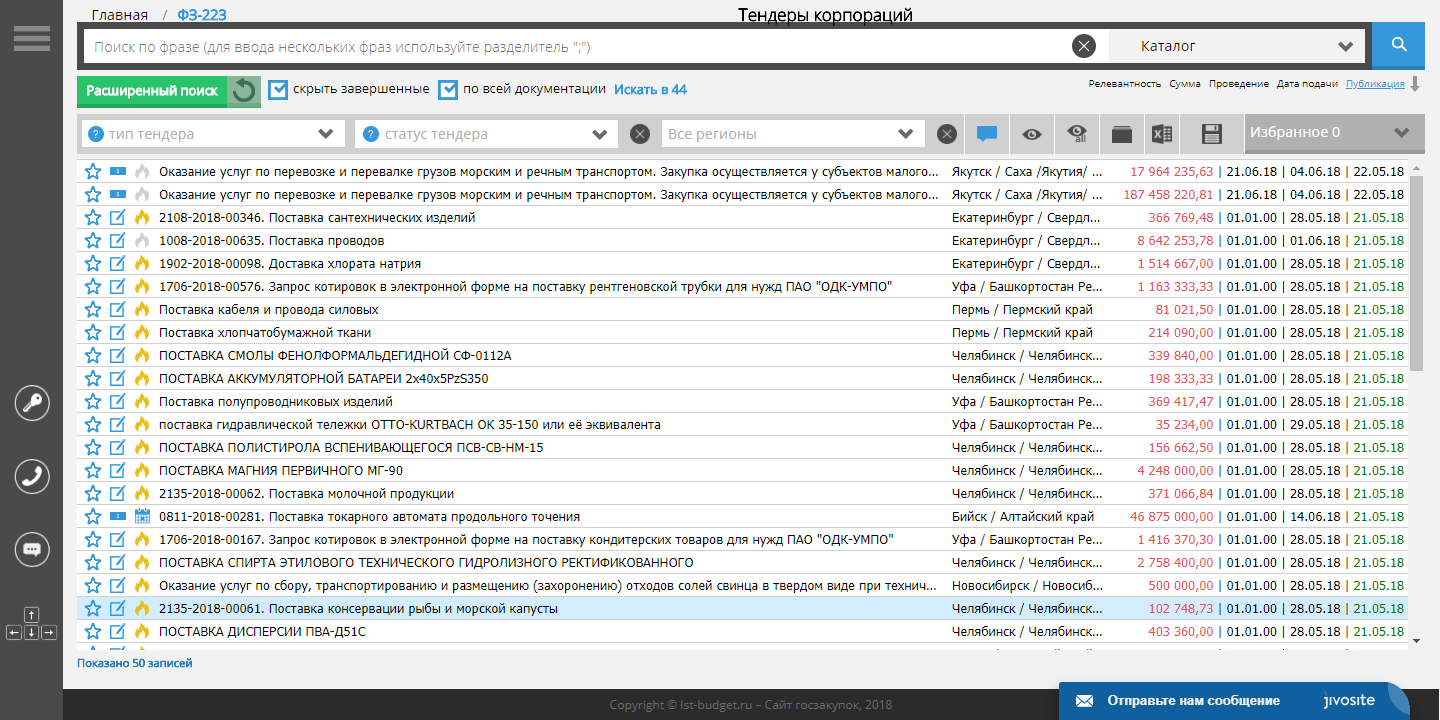Click the 'Показано 50 записей' text
This screenshot has width=1440, height=720.
(x=134, y=663)
